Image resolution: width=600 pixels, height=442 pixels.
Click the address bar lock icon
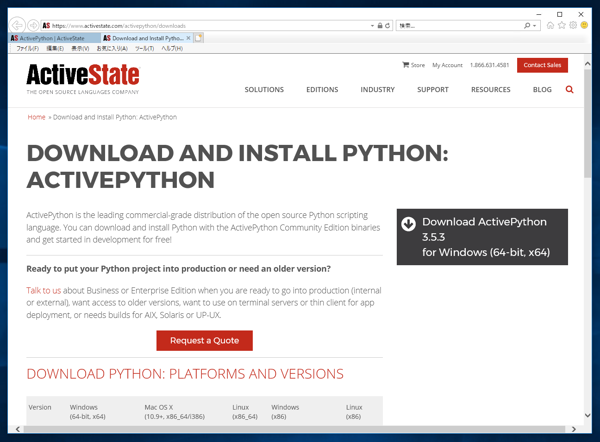point(380,26)
